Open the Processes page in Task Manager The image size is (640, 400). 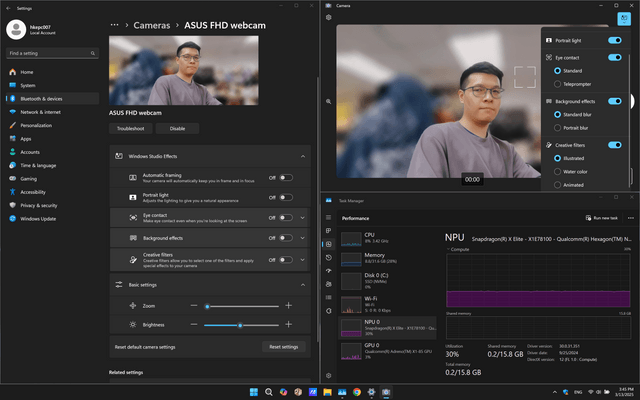[329, 231]
